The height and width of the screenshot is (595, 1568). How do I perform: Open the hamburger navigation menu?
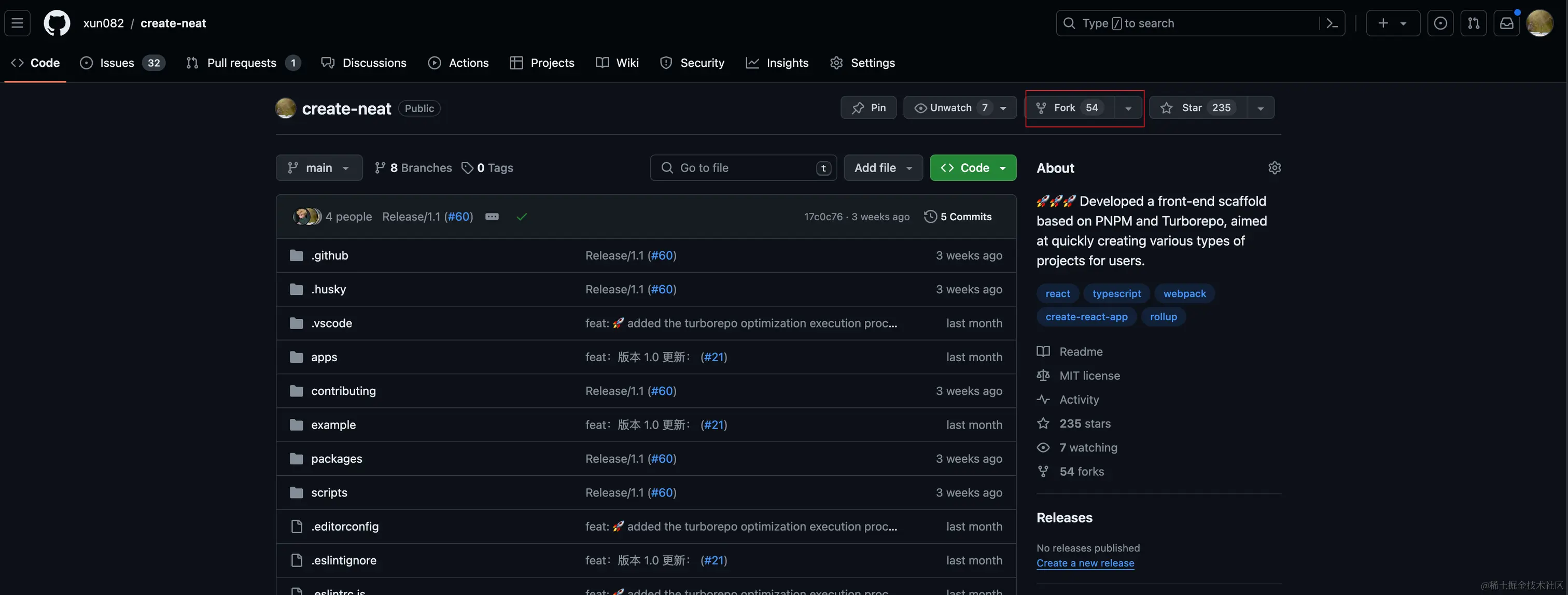click(x=17, y=23)
